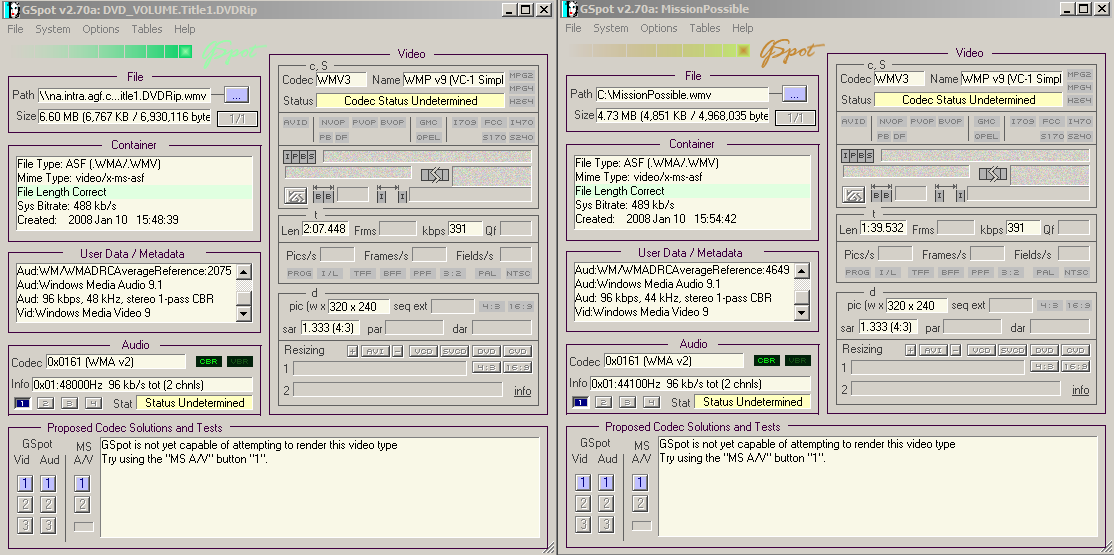Click SVCD resize button in DVD_VOLUME window
1114x555 pixels.
pos(454,351)
